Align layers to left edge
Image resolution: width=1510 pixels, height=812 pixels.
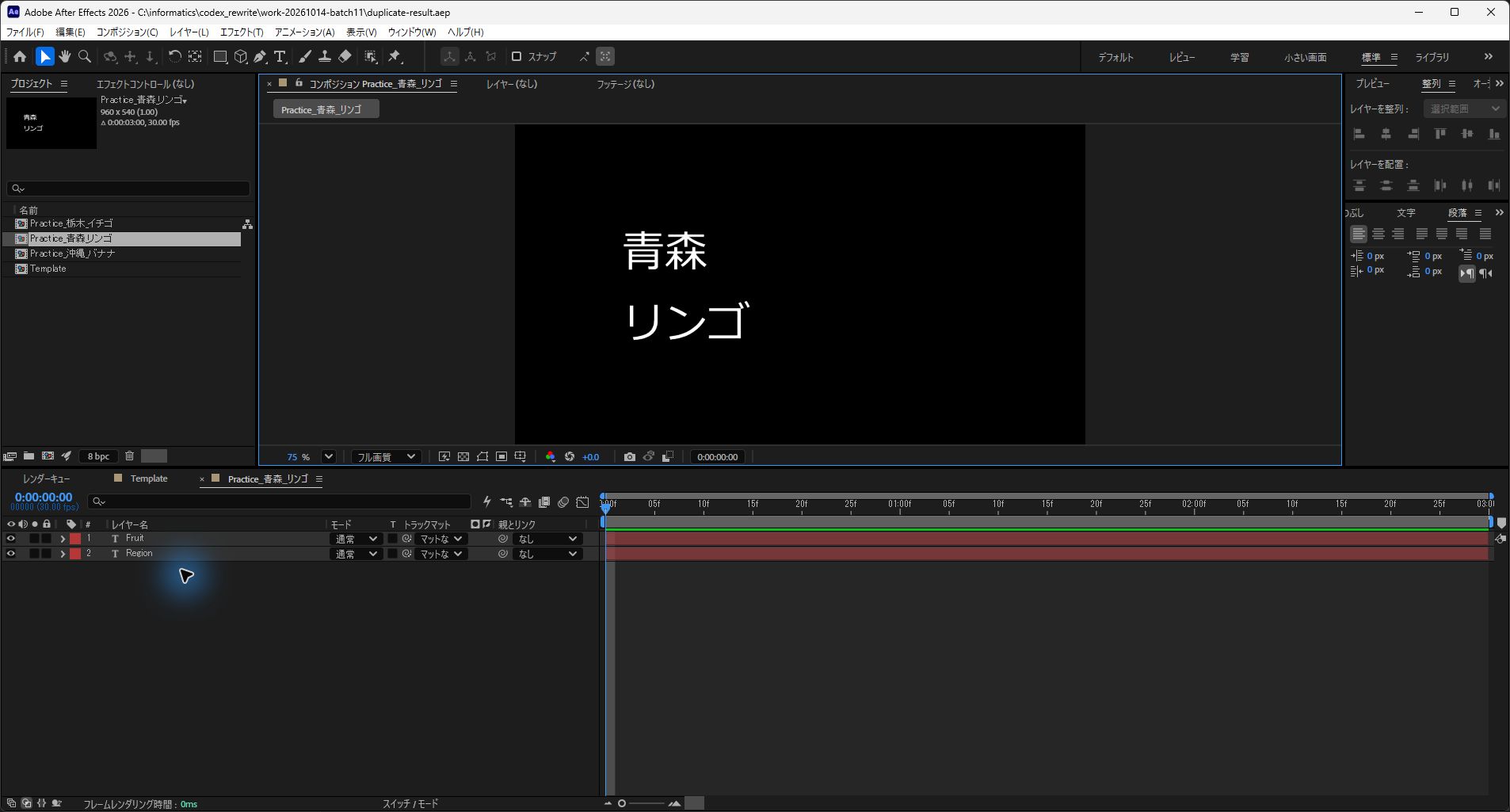click(1359, 134)
